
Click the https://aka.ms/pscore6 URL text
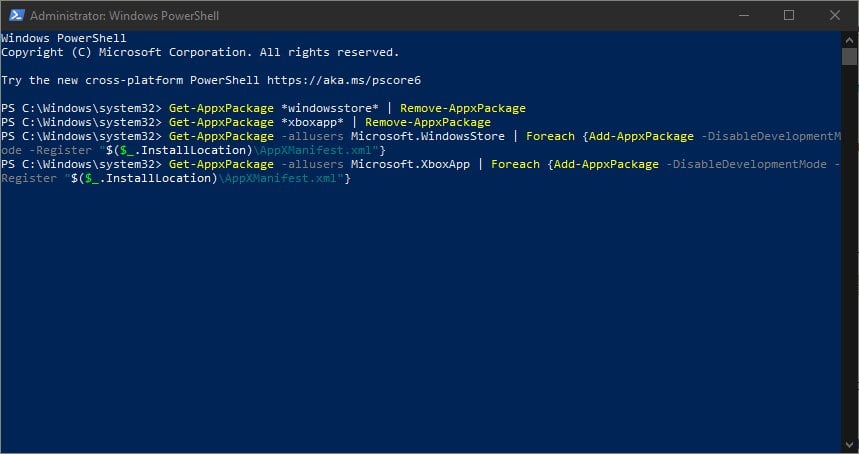[344, 80]
